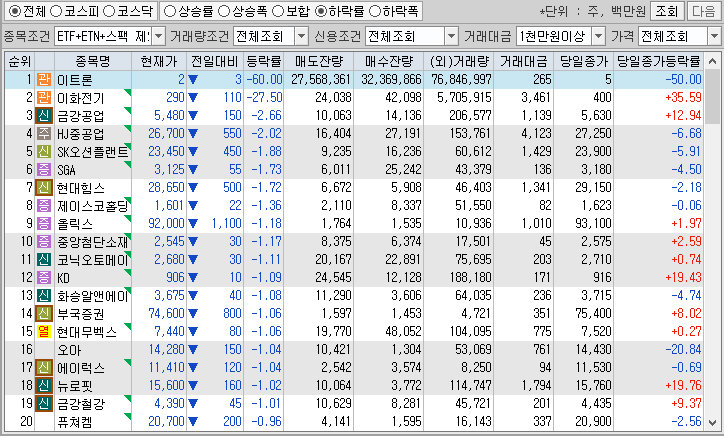This screenshot has height=436, width=724.
Task: Click the 주 badge beside HJ중공업
Action: point(44,133)
